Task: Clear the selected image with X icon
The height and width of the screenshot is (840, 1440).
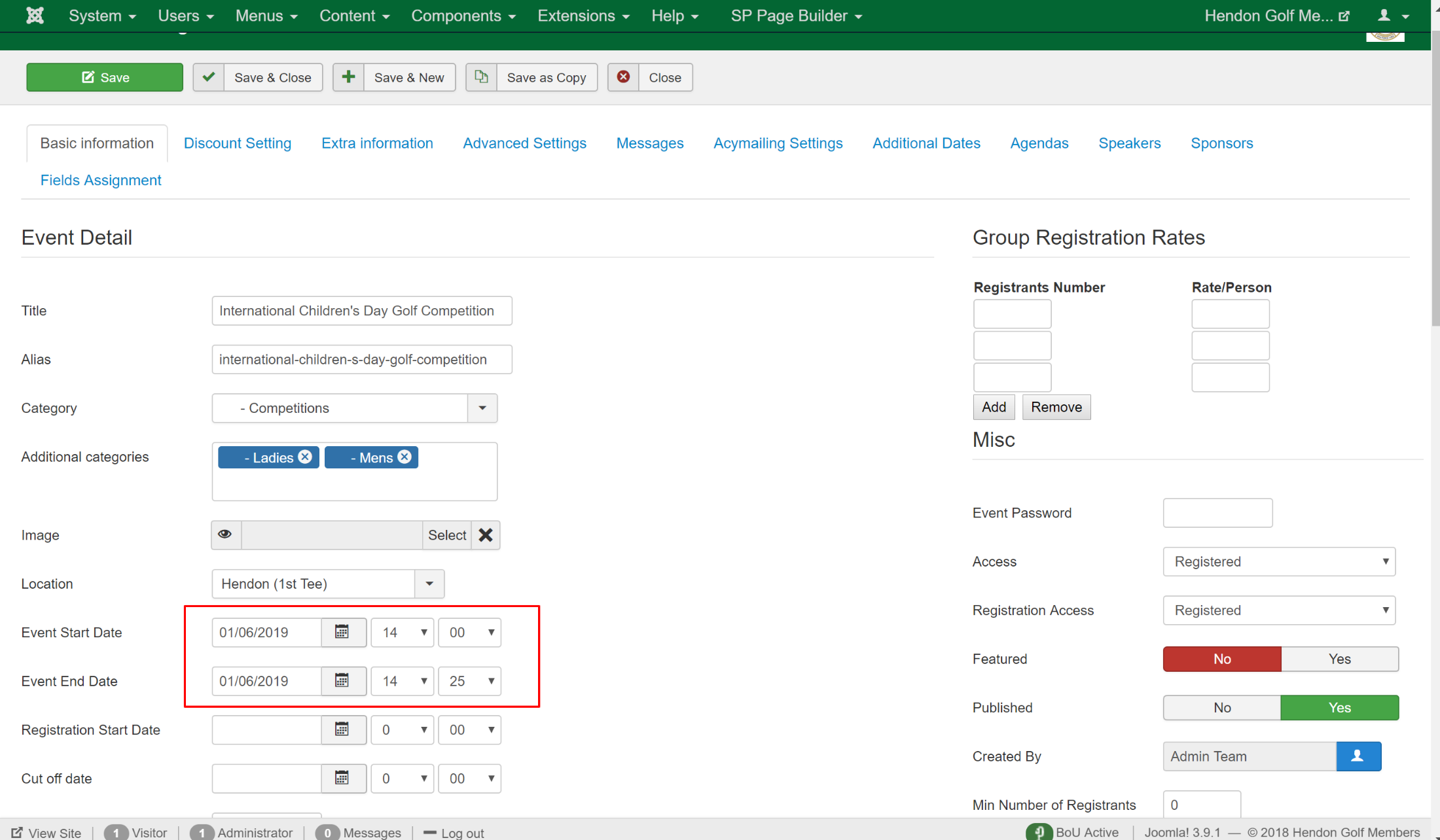Action: (x=486, y=535)
